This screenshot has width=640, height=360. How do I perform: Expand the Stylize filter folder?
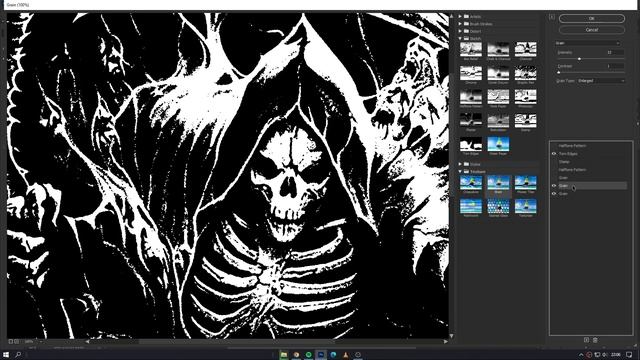[x=460, y=164]
